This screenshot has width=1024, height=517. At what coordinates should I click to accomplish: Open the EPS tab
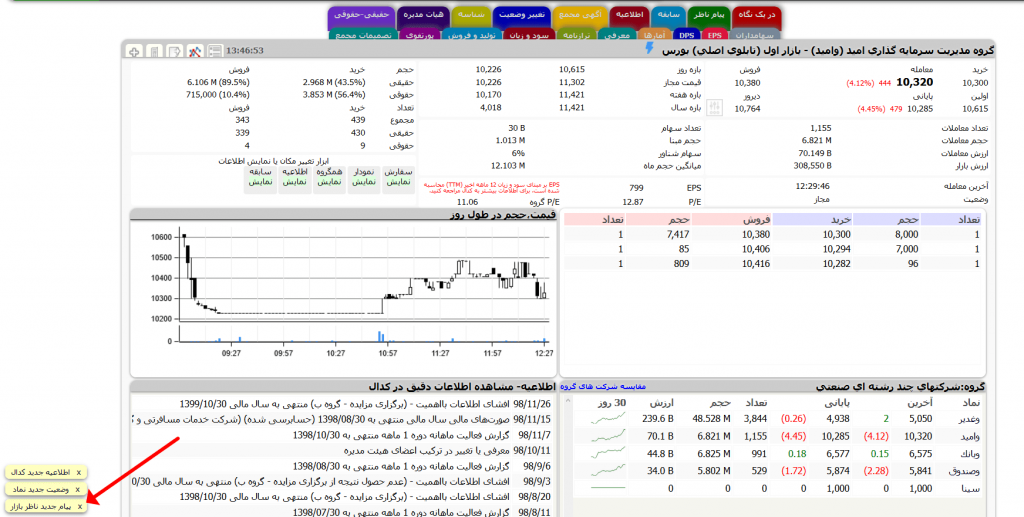coord(714,35)
